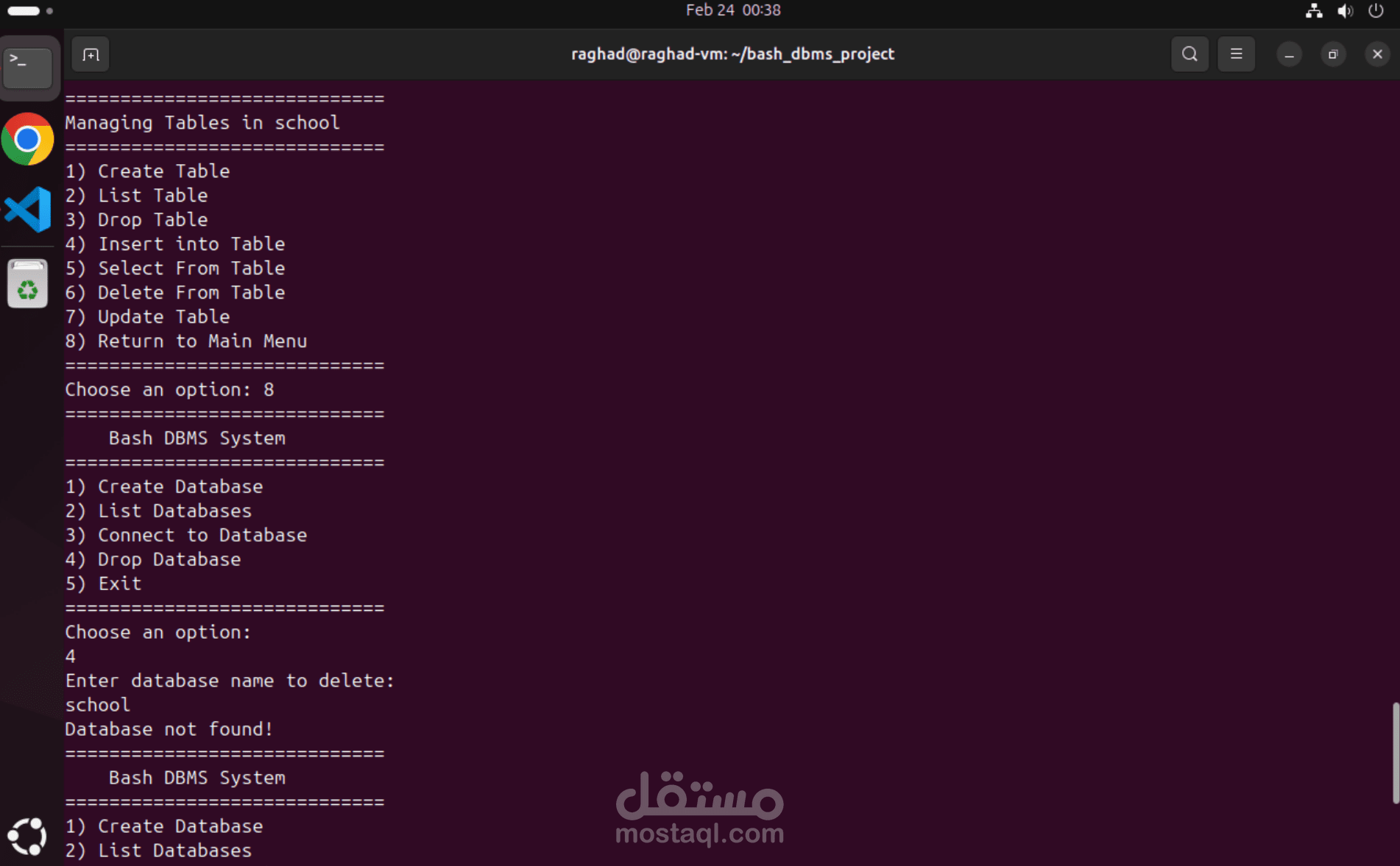Open calendar from Feb 24 00:38 clock
Image resolution: width=1400 pixels, height=866 pixels.
point(733,10)
